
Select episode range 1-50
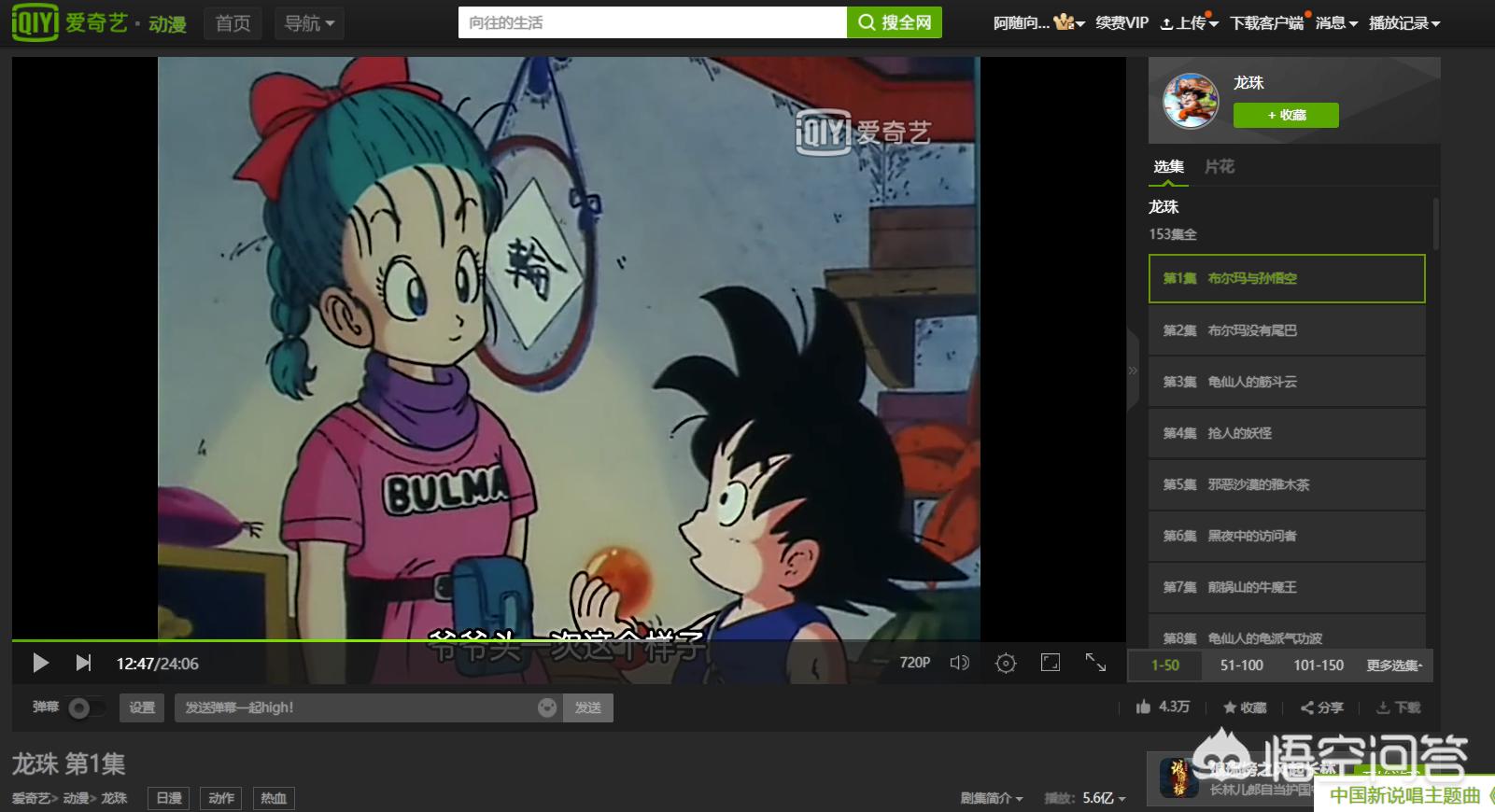pos(1164,665)
